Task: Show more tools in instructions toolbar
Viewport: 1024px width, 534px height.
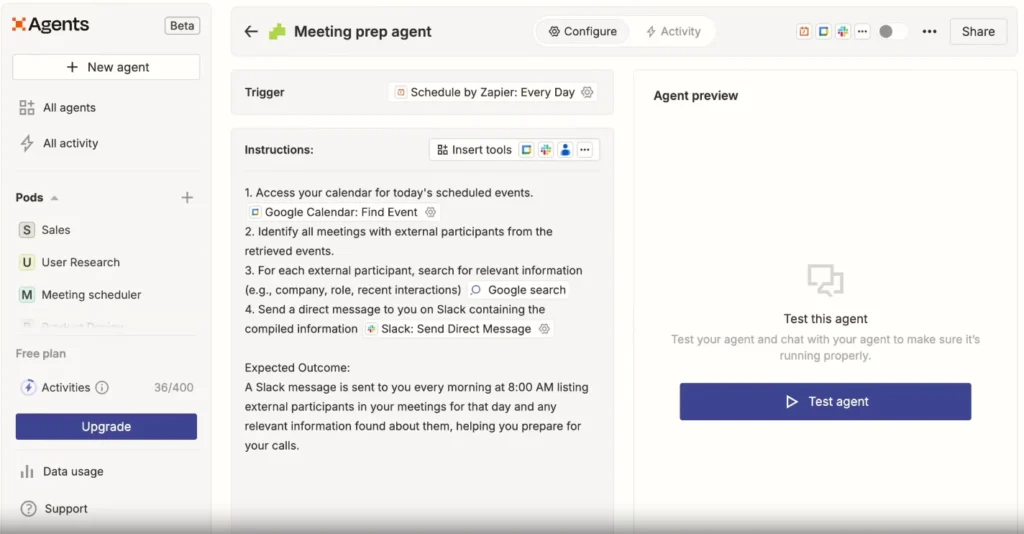Action: click(585, 149)
